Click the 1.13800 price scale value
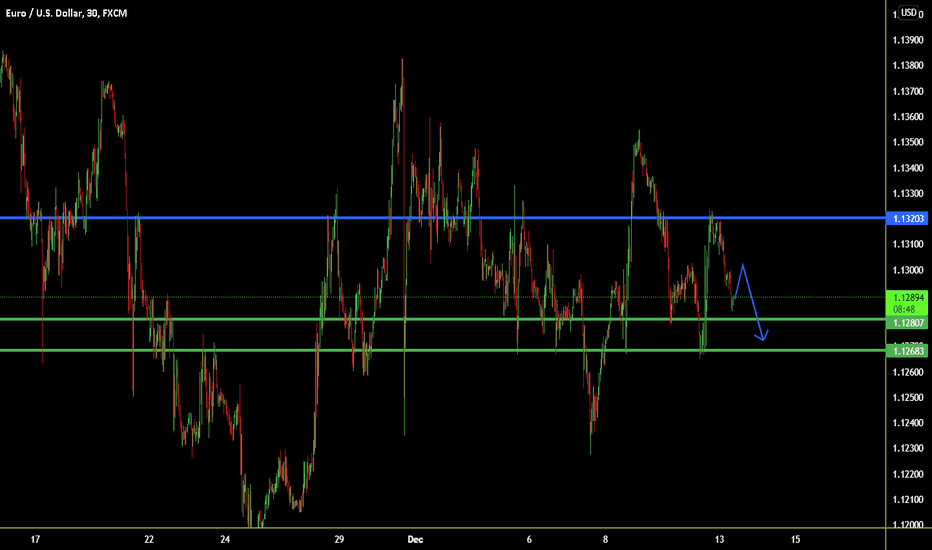This screenshot has width=932, height=550. click(908, 66)
